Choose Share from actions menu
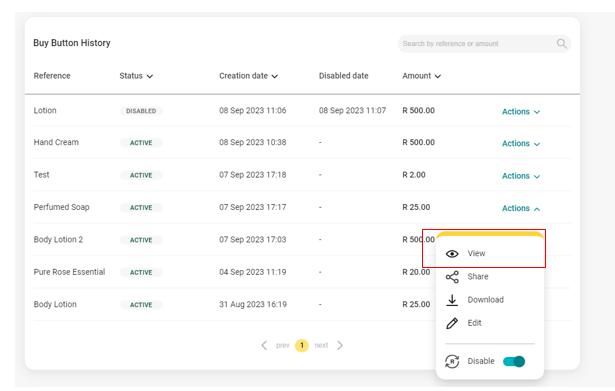 [478, 277]
